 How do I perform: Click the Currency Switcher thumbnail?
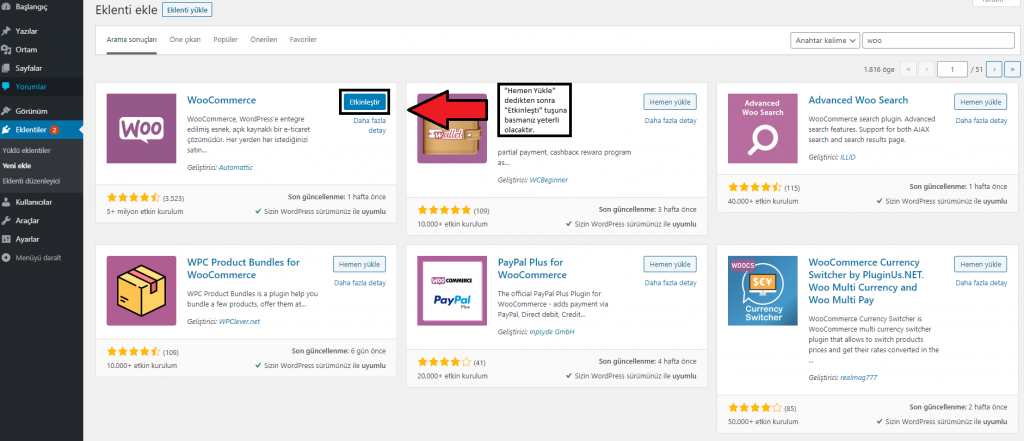[762, 291]
